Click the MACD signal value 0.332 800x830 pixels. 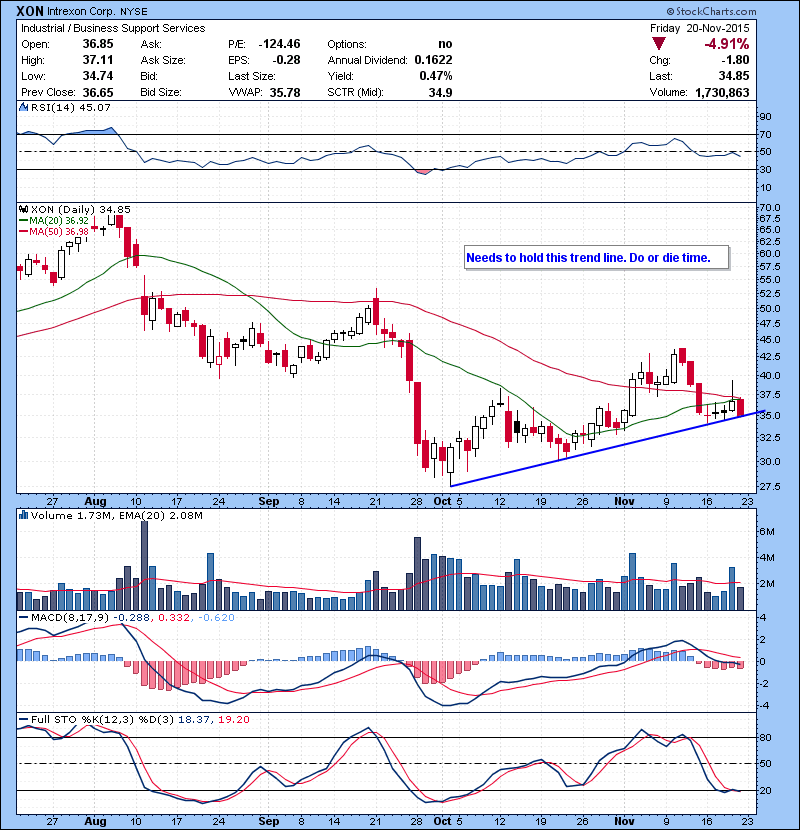tap(174, 618)
